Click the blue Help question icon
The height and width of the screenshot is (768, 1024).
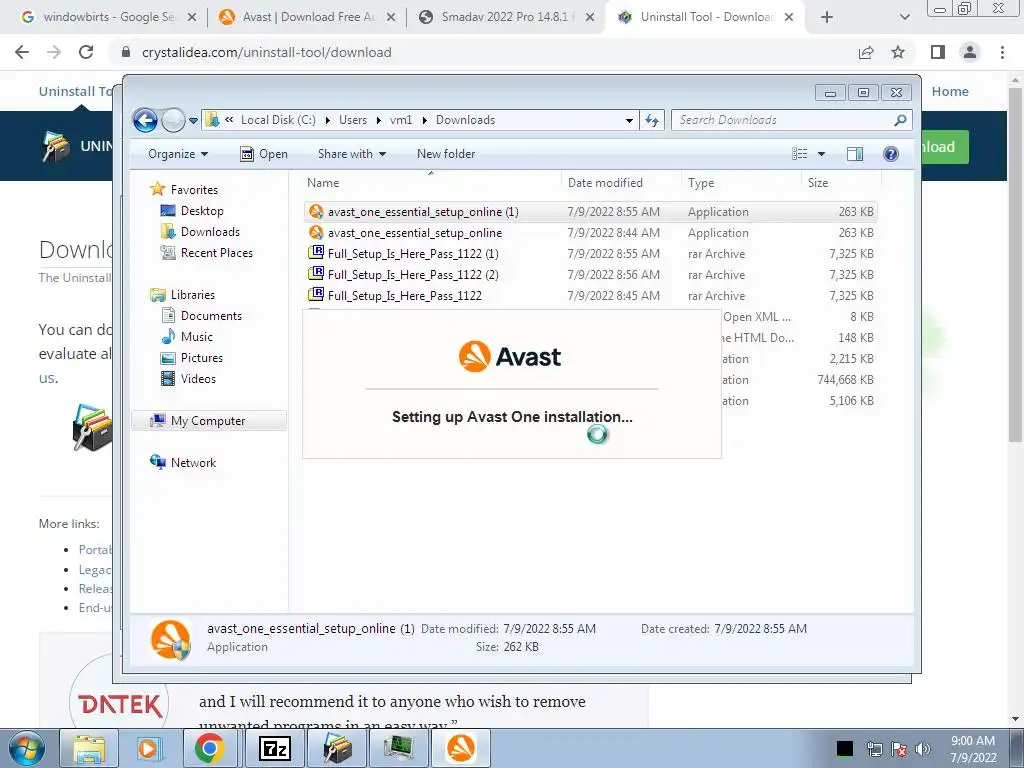(x=891, y=154)
